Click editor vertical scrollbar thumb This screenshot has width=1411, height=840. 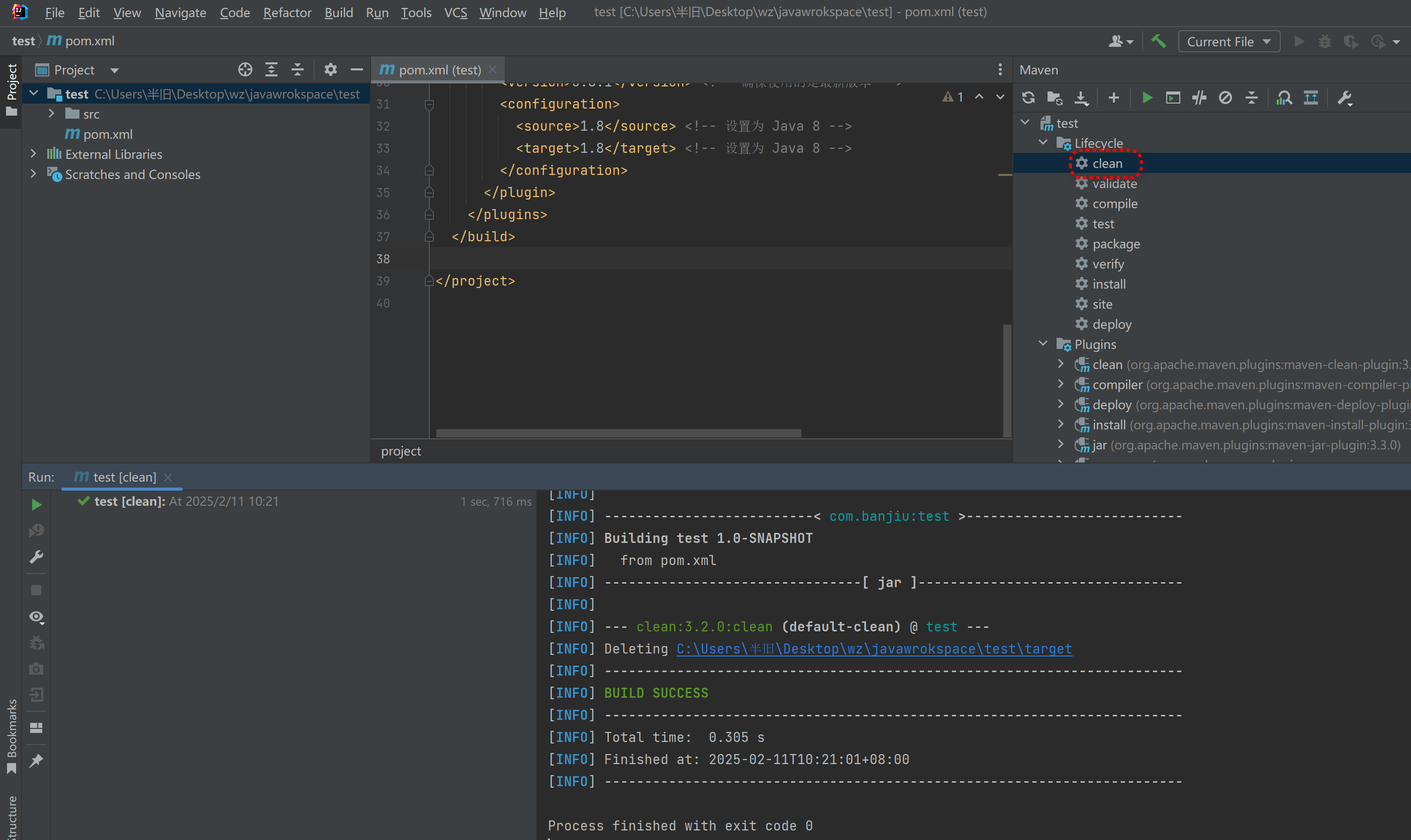(1007, 381)
